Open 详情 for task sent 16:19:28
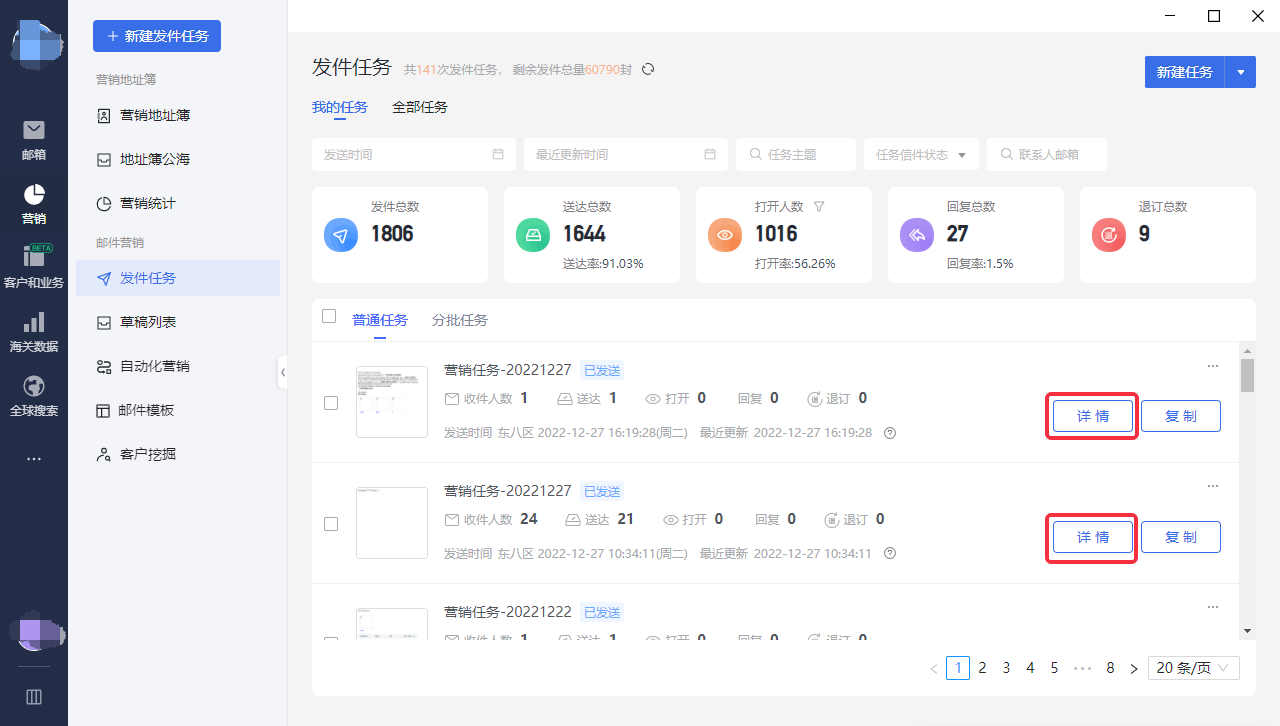 pos(1093,416)
